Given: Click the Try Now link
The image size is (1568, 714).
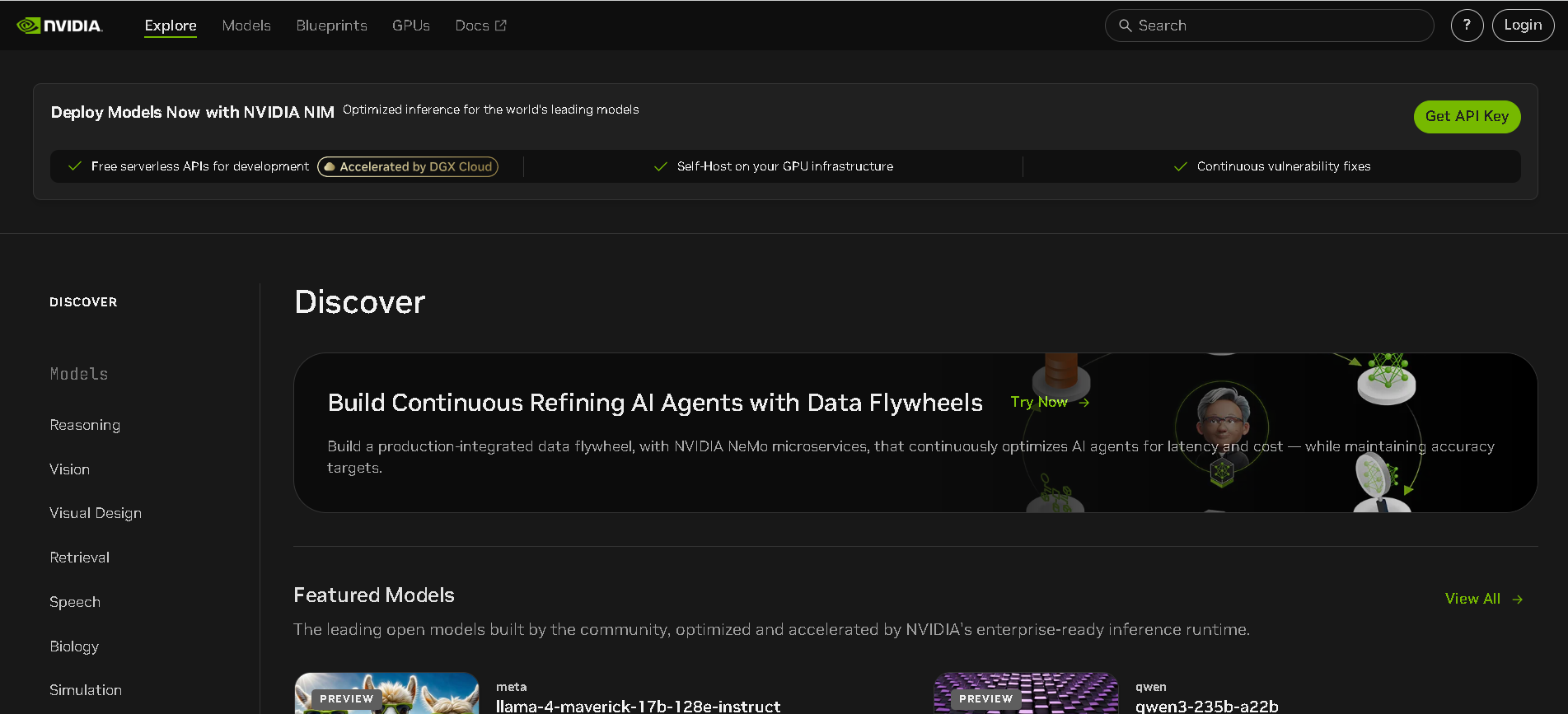Looking at the screenshot, I should coord(1050,403).
